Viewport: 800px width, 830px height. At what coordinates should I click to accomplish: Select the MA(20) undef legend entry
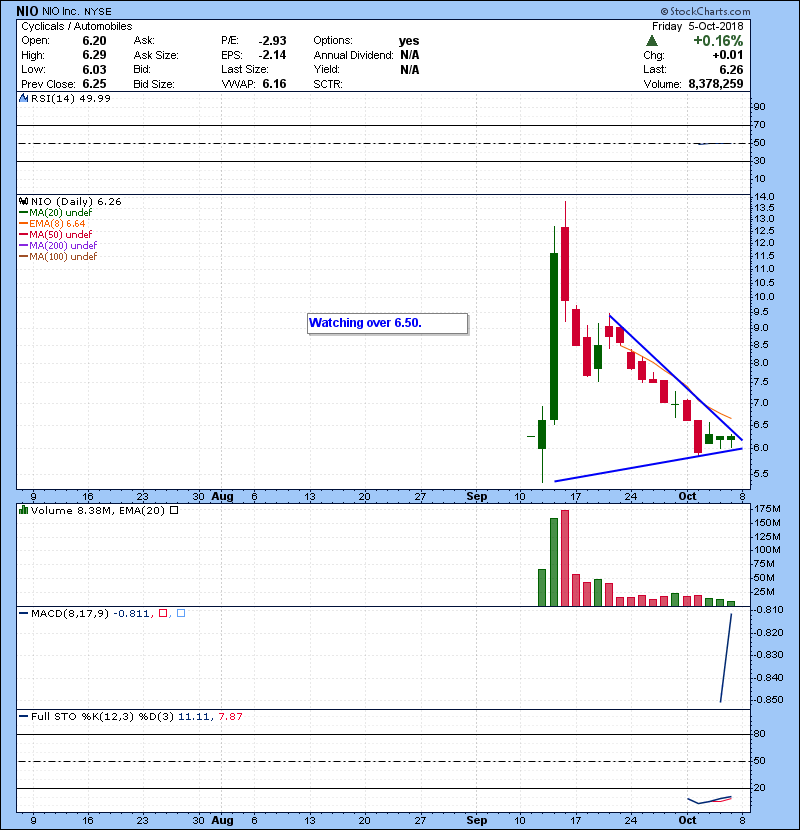(56, 213)
